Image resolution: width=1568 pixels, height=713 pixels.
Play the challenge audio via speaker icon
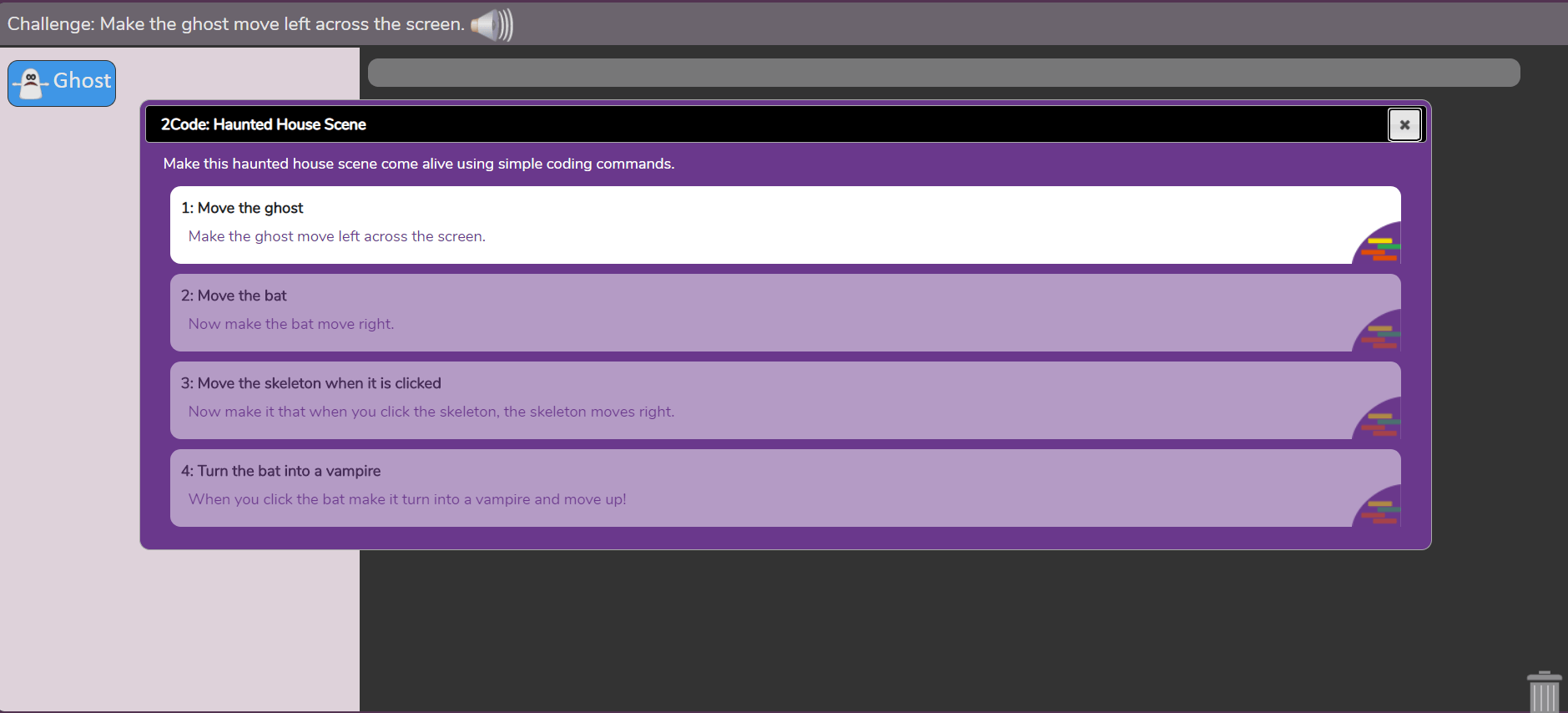(x=492, y=24)
